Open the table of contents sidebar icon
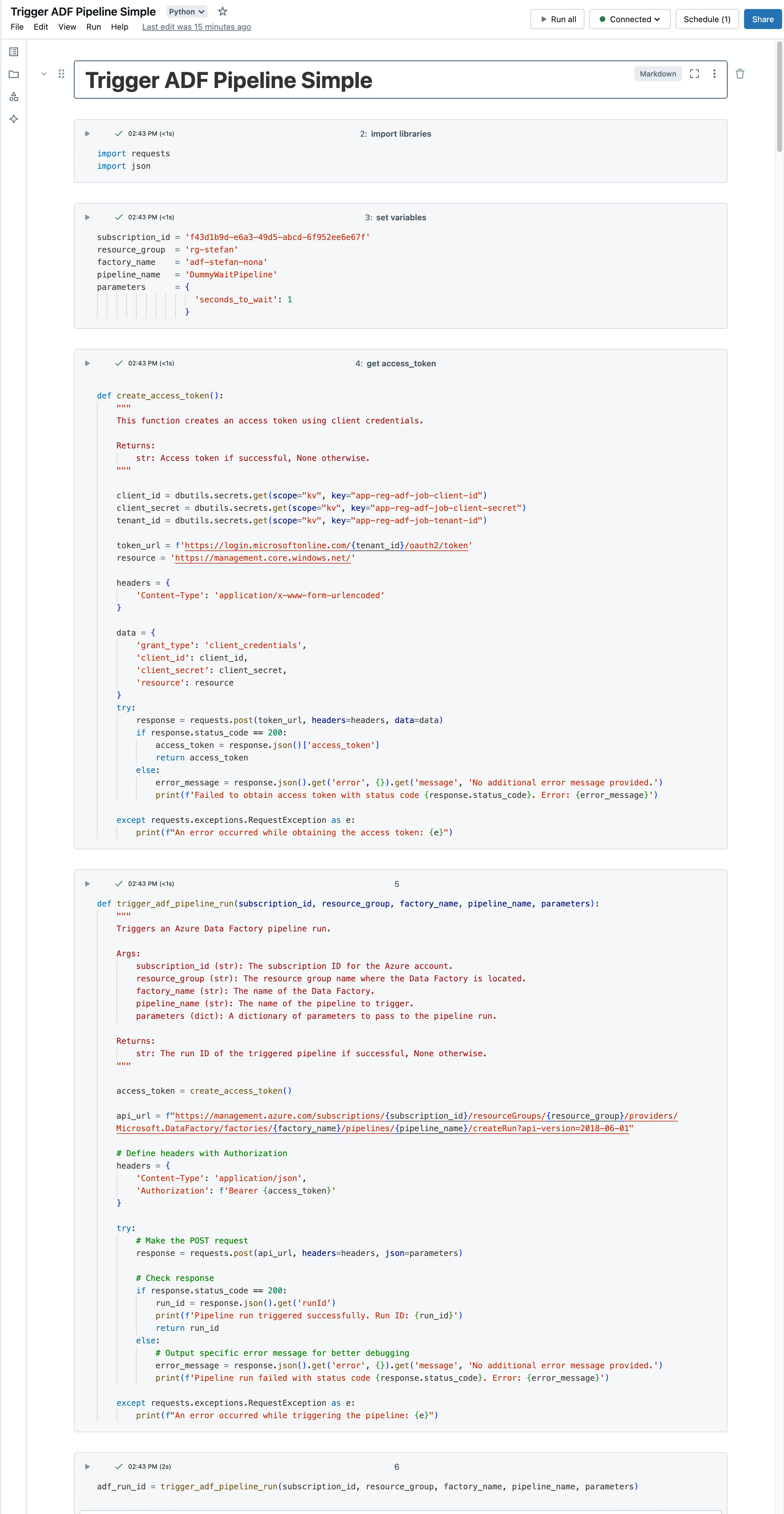This screenshot has height=1514, width=784. click(14, 52)
